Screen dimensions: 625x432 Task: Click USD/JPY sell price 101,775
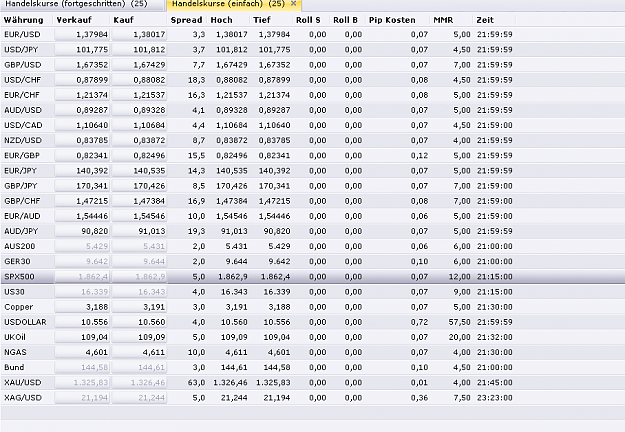coord(82,50)
